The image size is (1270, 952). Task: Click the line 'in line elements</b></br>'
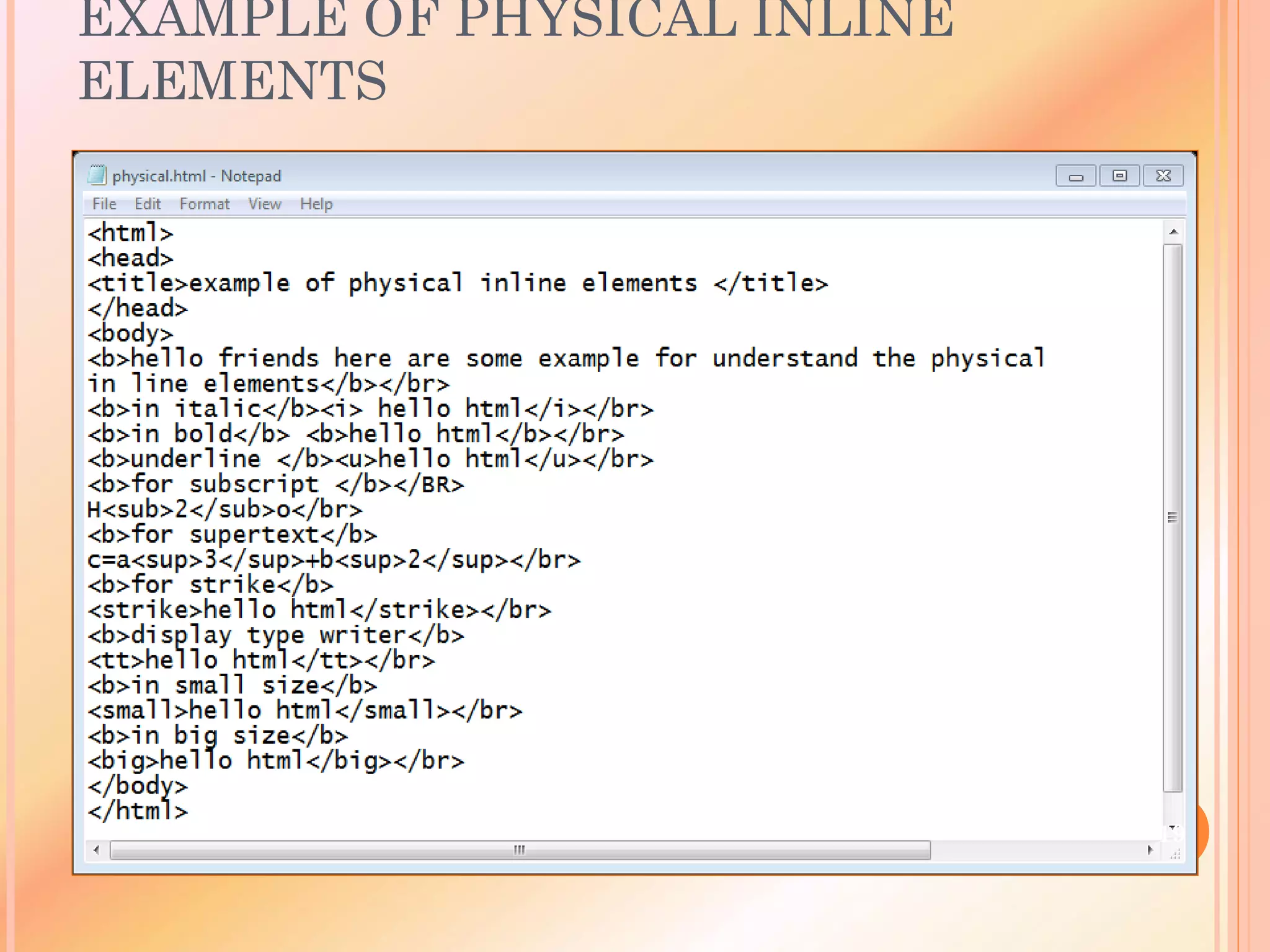[x=269, y=384]
